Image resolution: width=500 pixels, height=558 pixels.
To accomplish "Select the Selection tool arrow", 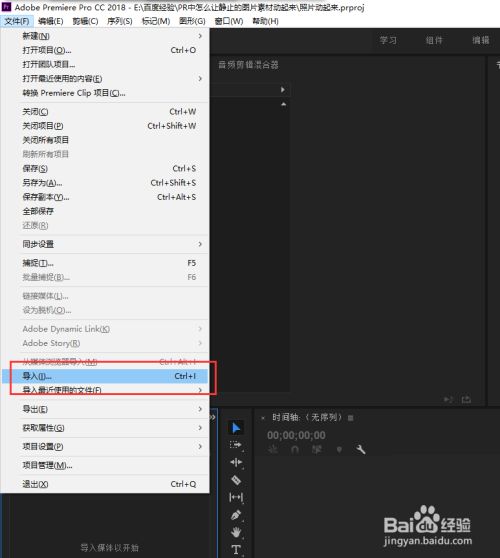I will [x=236, y=428].
